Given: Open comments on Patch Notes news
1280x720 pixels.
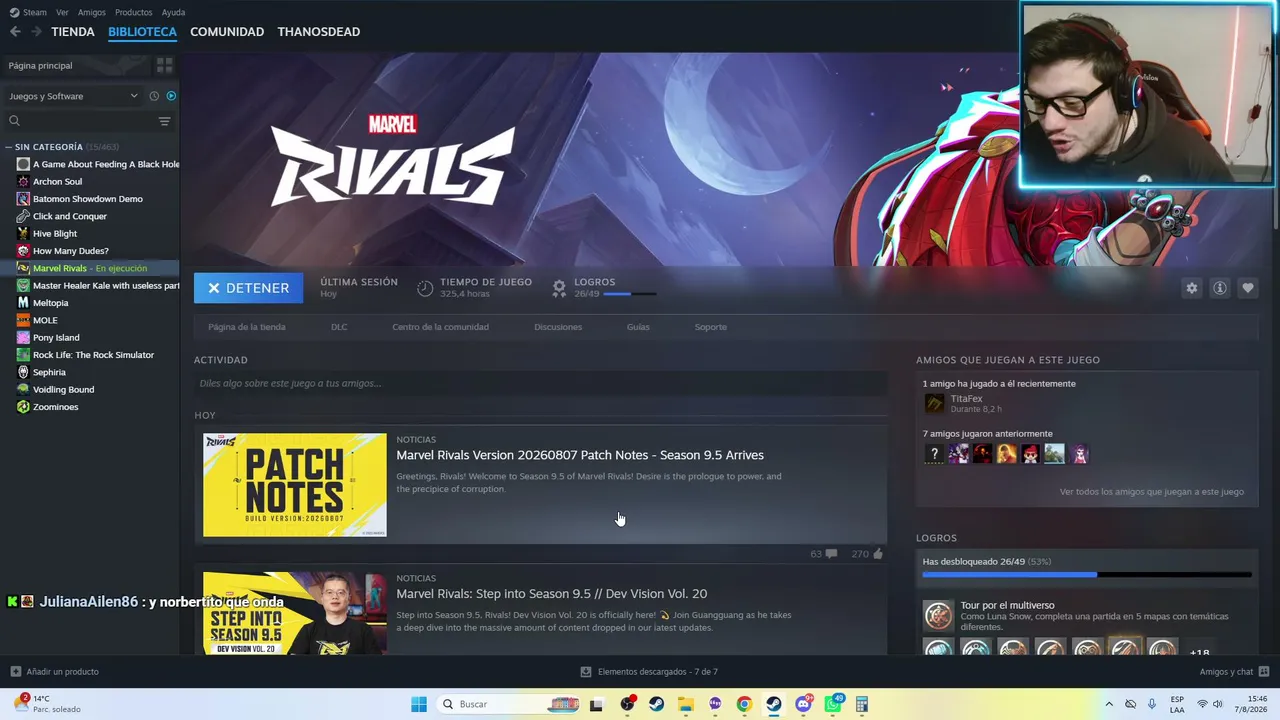Looking at the screenshot, I should click(x=823, y=554).
